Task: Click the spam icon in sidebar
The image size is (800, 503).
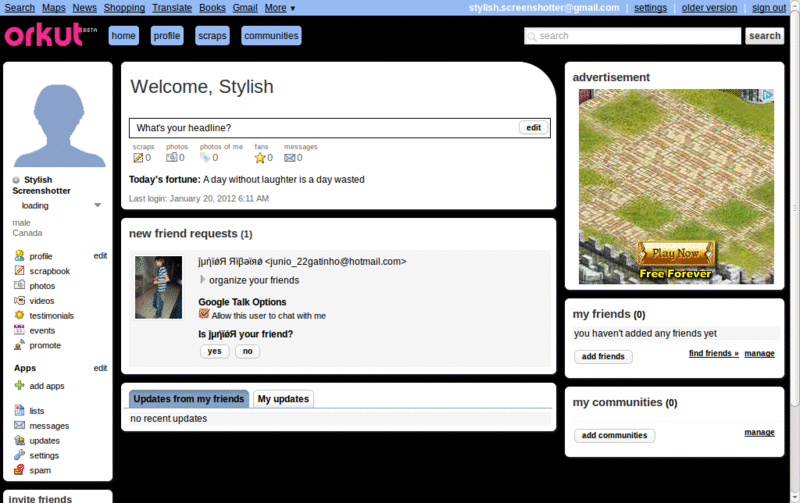Action: 19,469
